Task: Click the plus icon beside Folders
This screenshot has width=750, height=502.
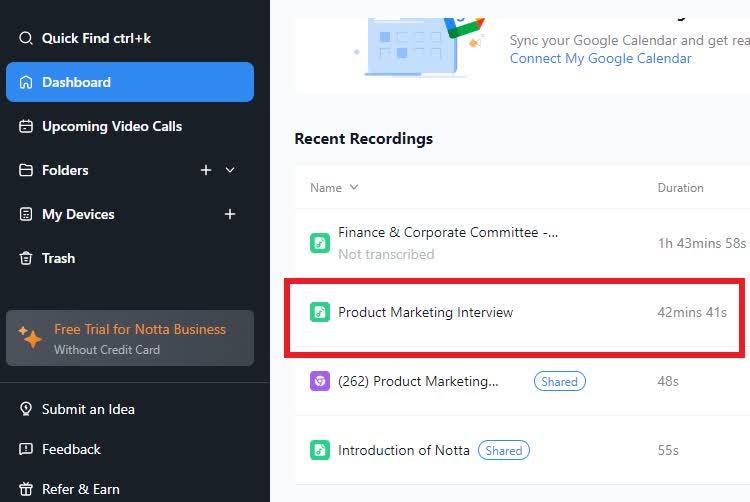Action: [x=206, y=170]
